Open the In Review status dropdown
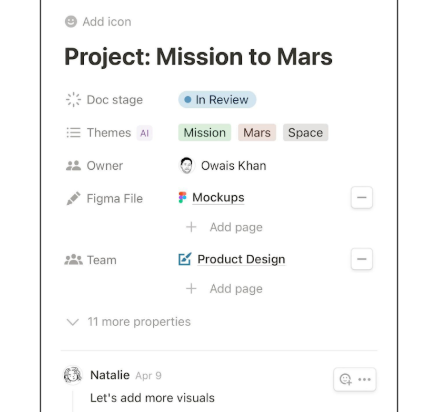The height and width of the screenshot is (412, 439). pos(217,100)
